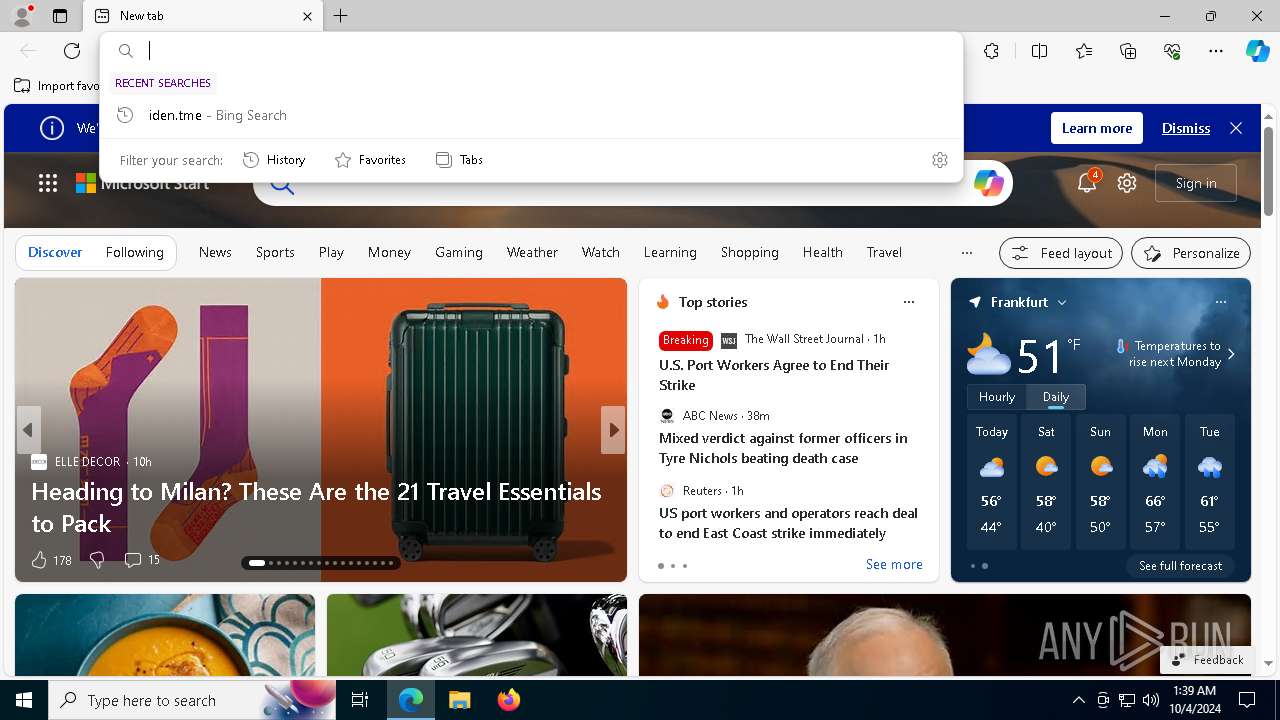The width and height of the screenshot is (1280, 720).
Task: Open Collections icon
Action: point(1128,51)
